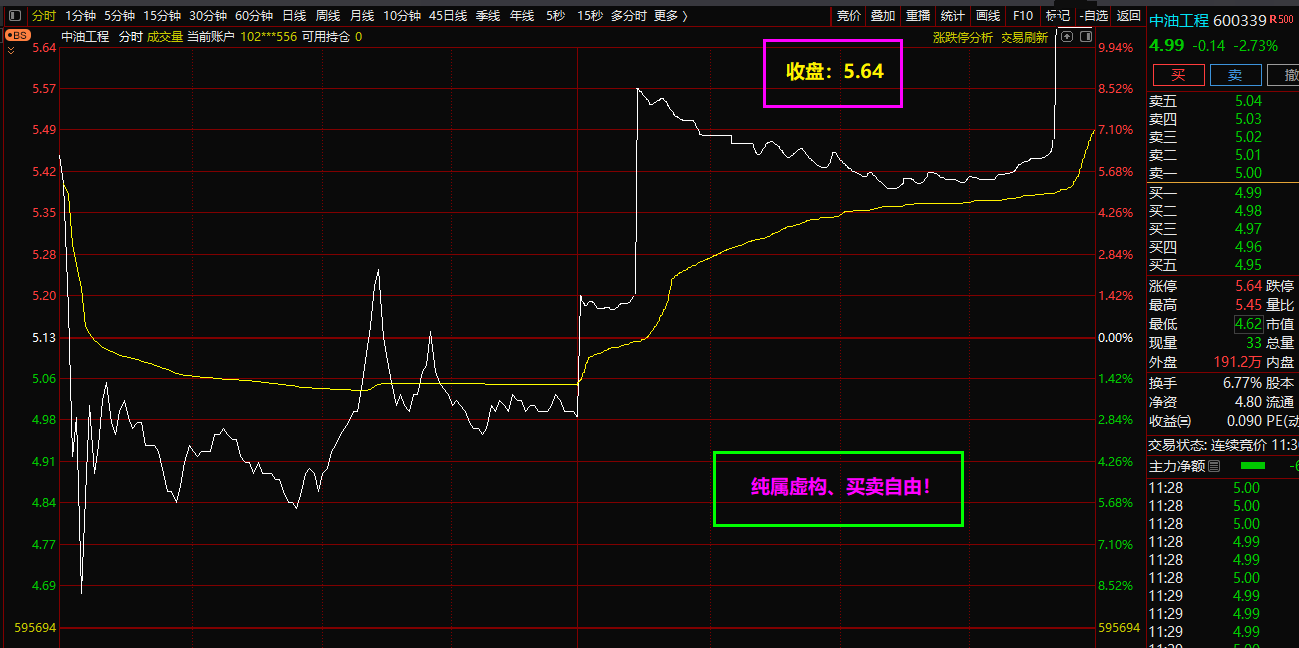Select the 15秒 period tab
The height and width of the screenshot is (648, 1299).
tap(590, 16)
